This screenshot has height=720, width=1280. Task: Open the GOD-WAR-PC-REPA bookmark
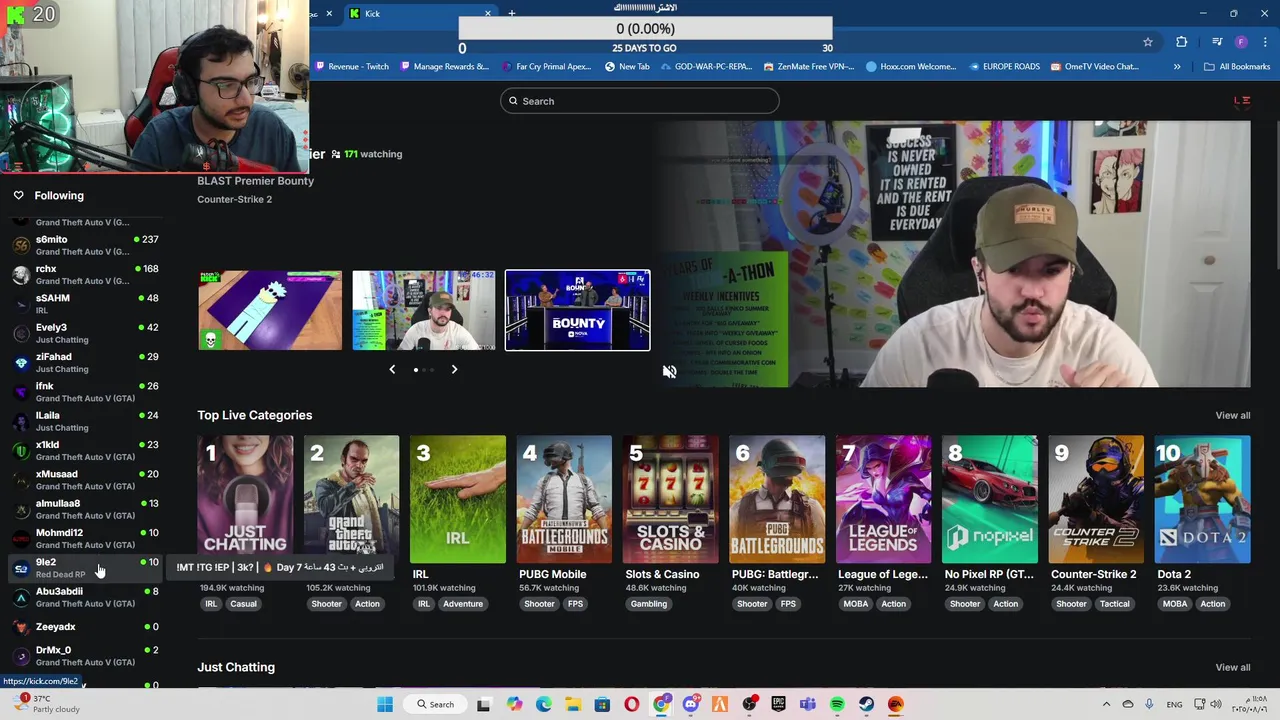(706, 67)
